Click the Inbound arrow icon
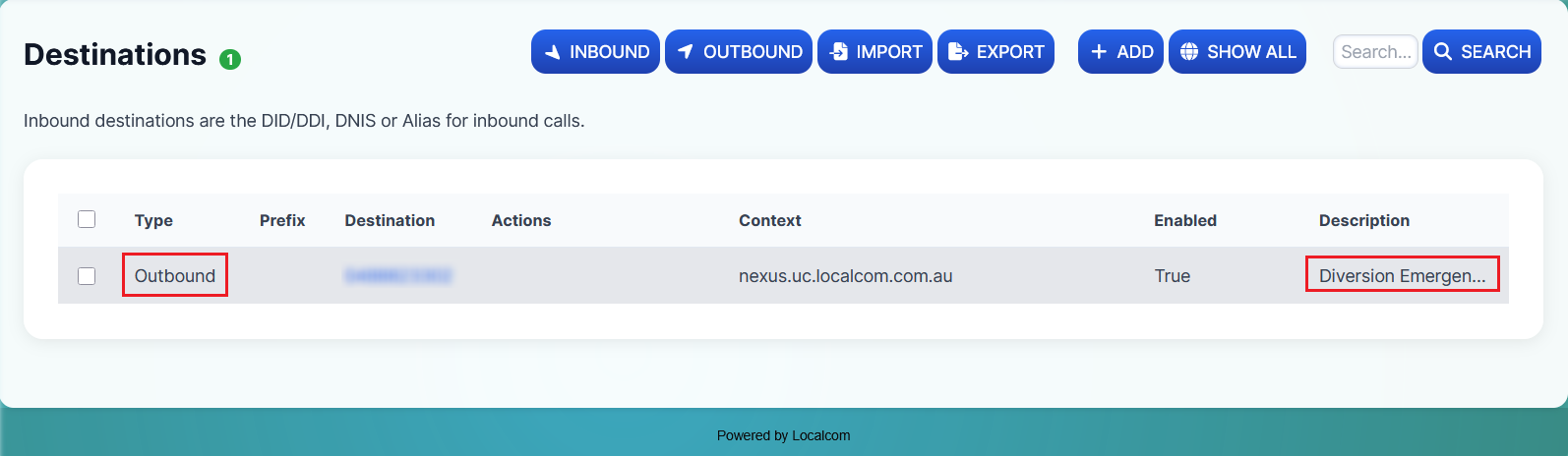 tap(553, 52)
